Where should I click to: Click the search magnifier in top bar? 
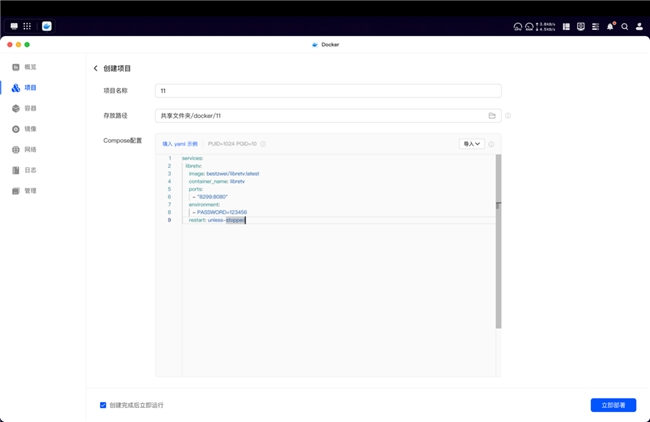click(x=625, y=27)
